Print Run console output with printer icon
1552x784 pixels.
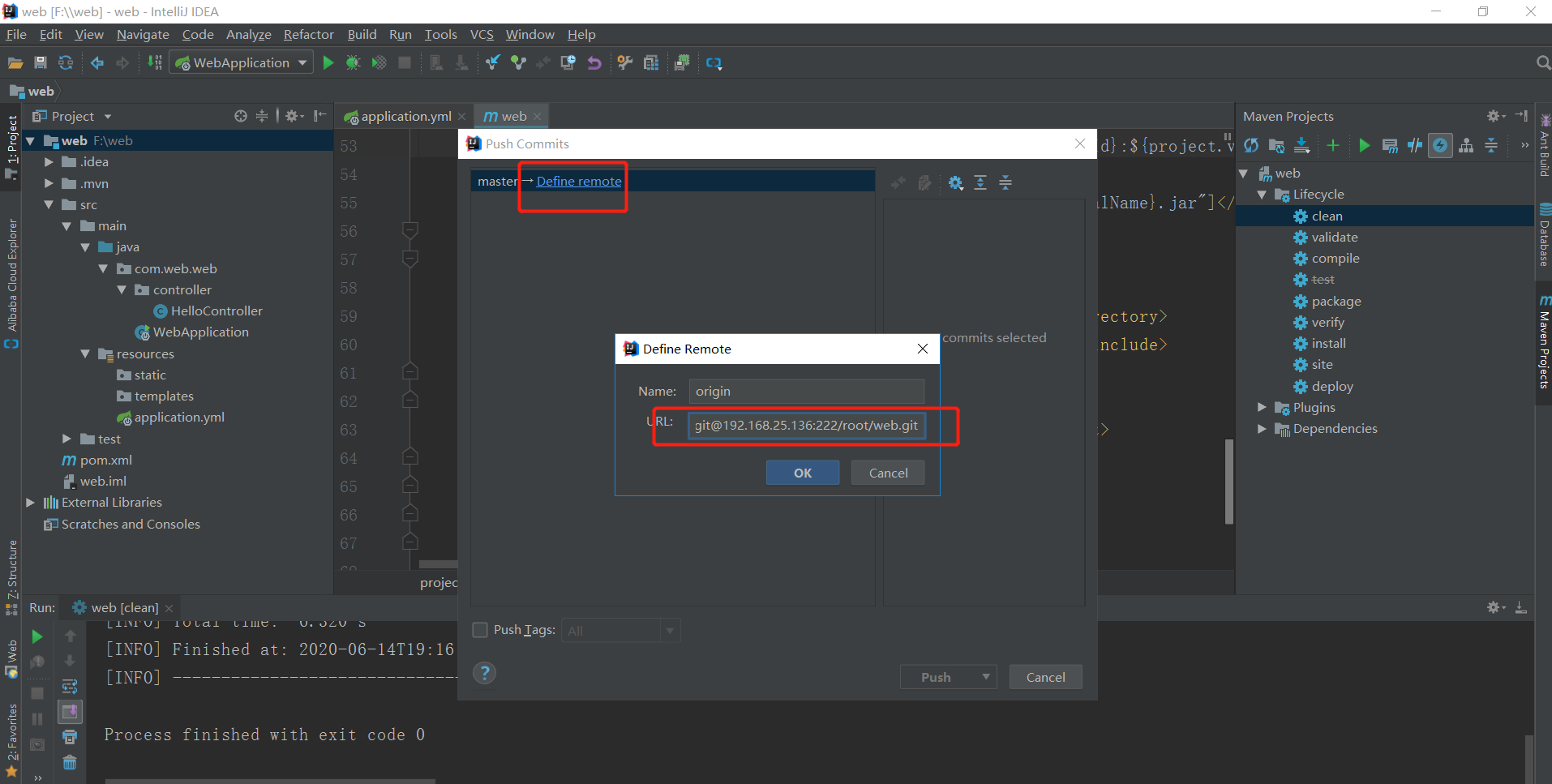70,737
